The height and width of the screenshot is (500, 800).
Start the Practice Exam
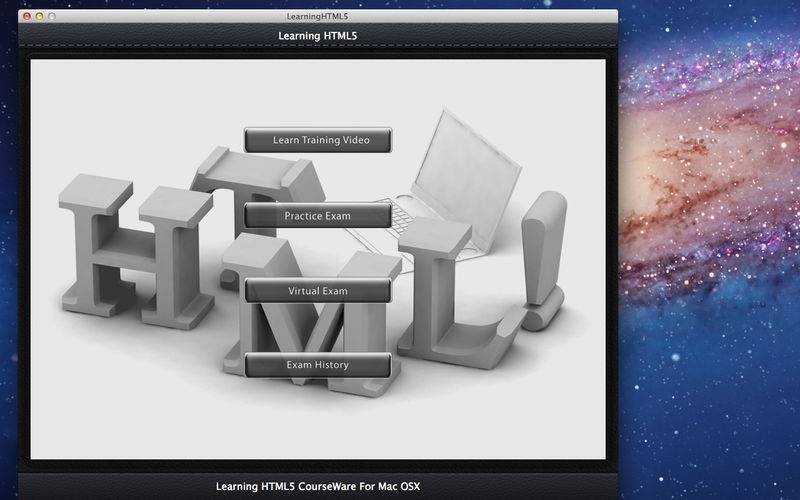(318, 215)
